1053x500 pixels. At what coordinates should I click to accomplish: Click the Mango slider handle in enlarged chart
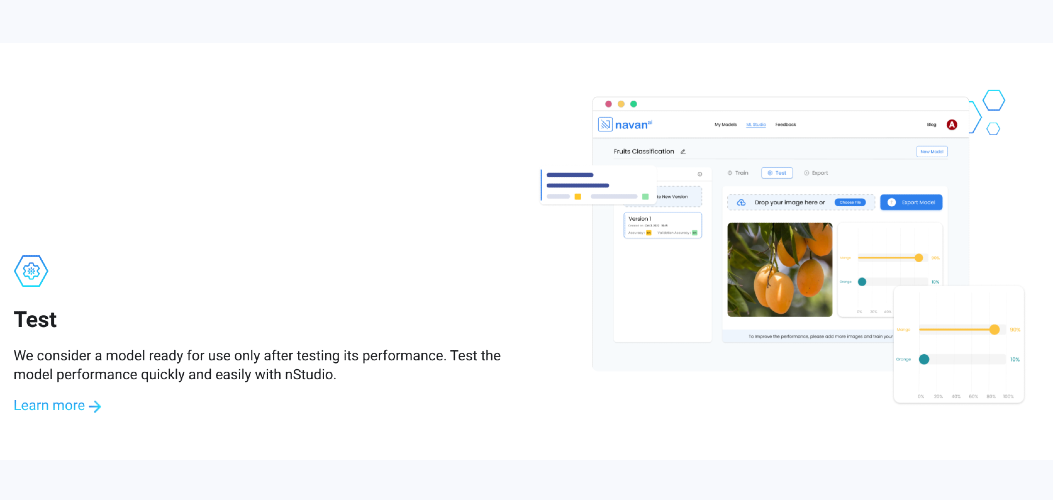994,329
